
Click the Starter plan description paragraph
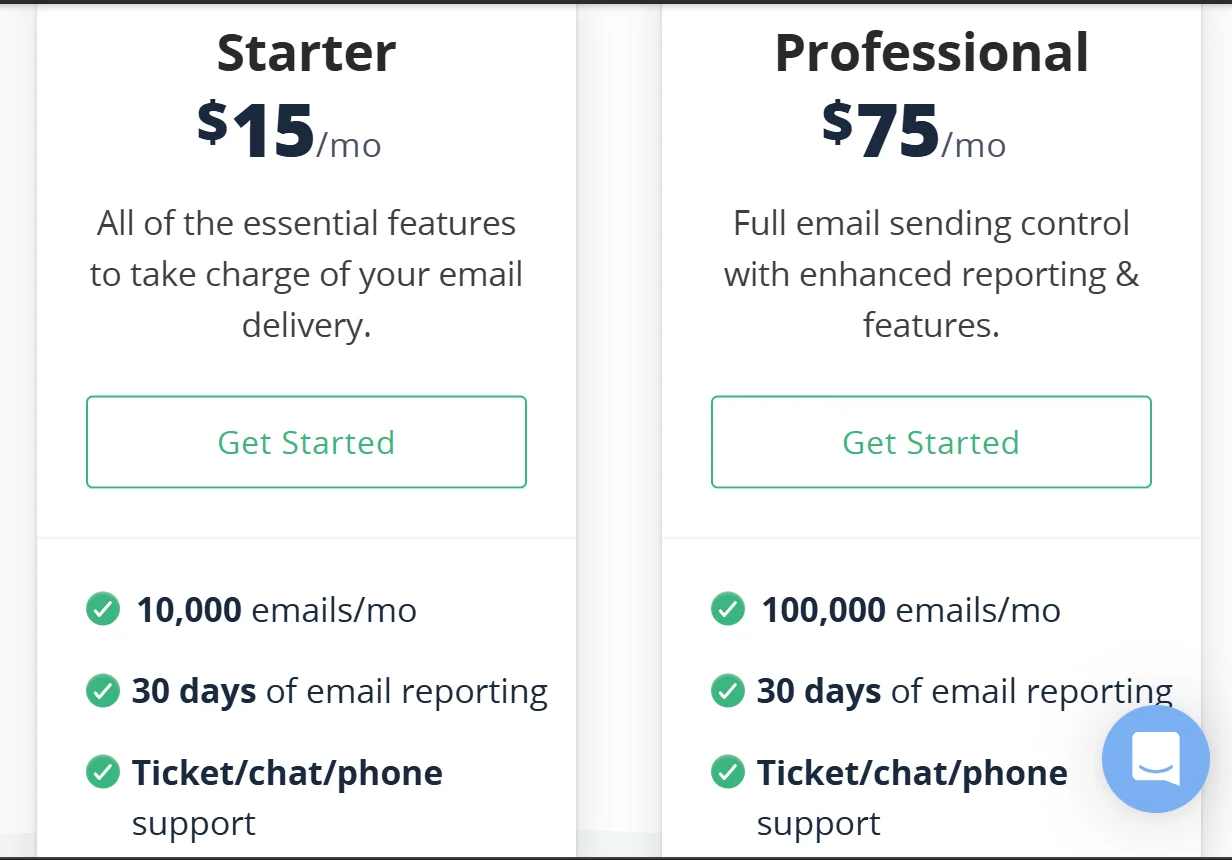pos(306,275)
